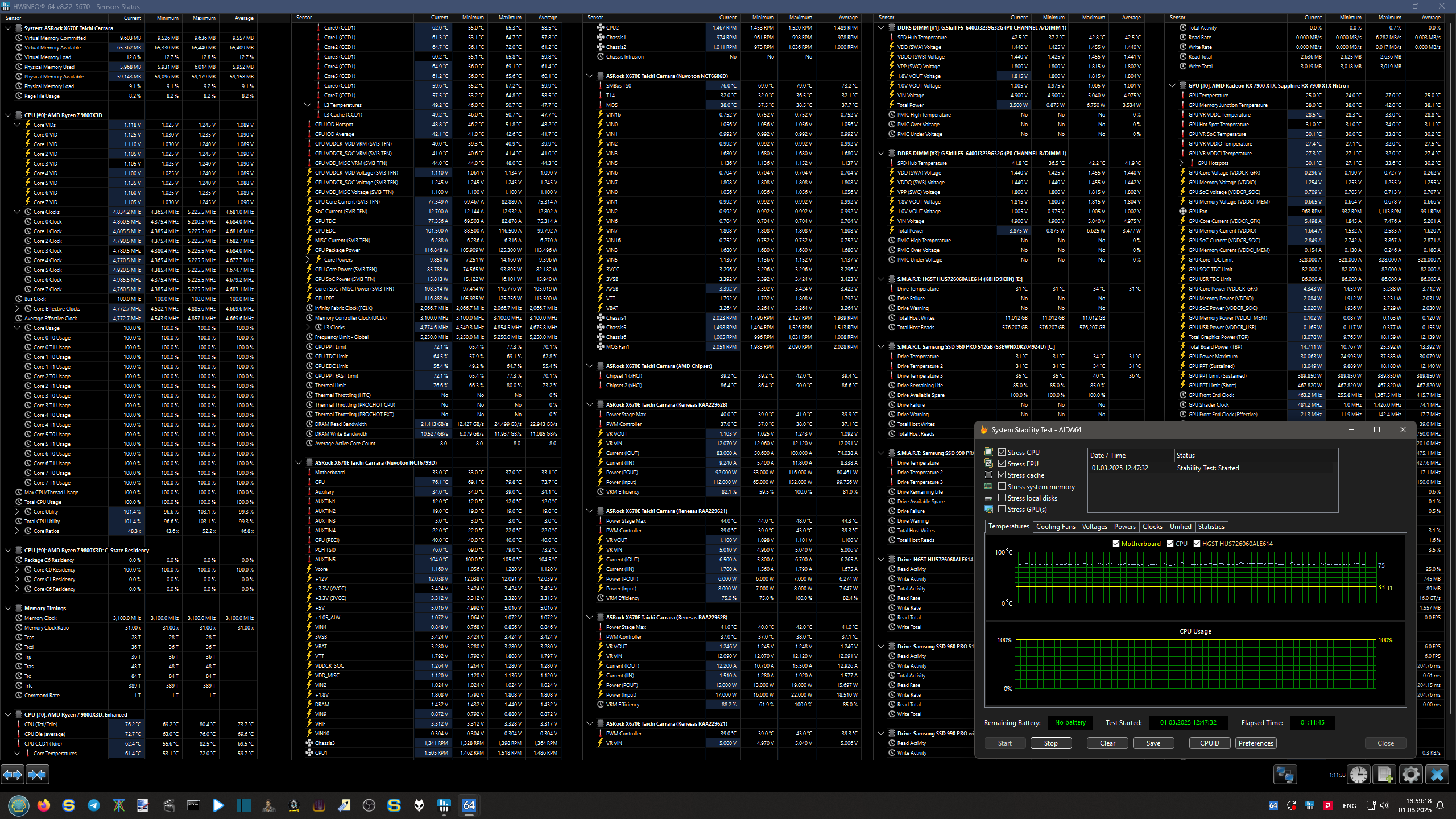Switch to the Cooling Fans tab

[1055, 527]
